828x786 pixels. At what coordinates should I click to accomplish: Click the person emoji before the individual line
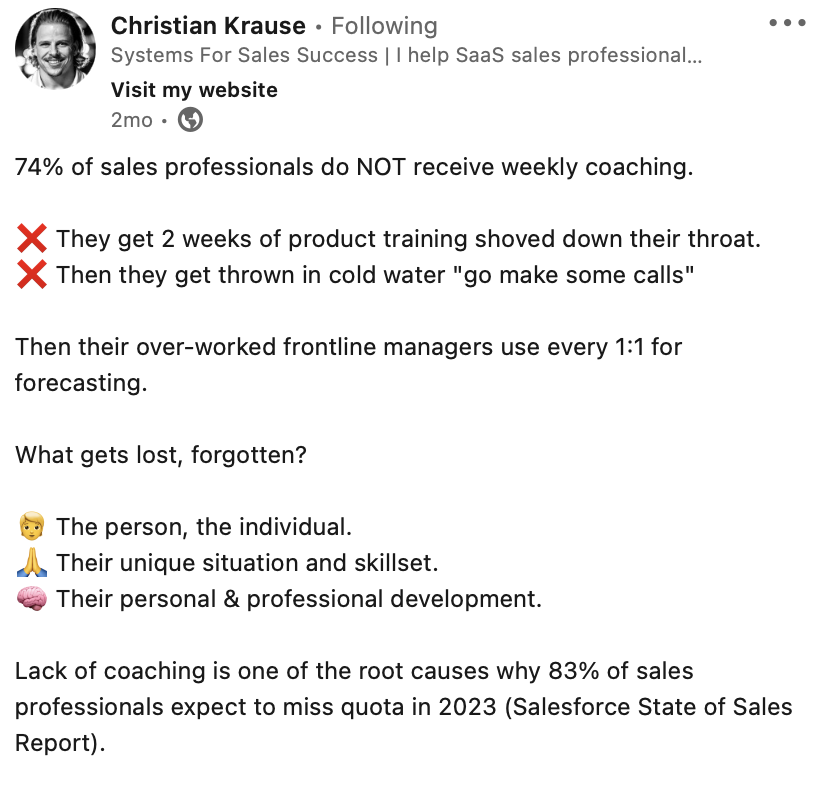[x=29, y=526]
